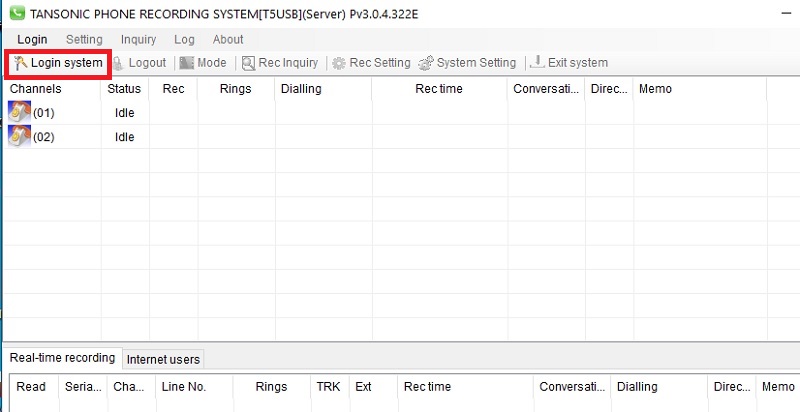
Task: Open the Setting menu
Action: (x=84, y=40)
